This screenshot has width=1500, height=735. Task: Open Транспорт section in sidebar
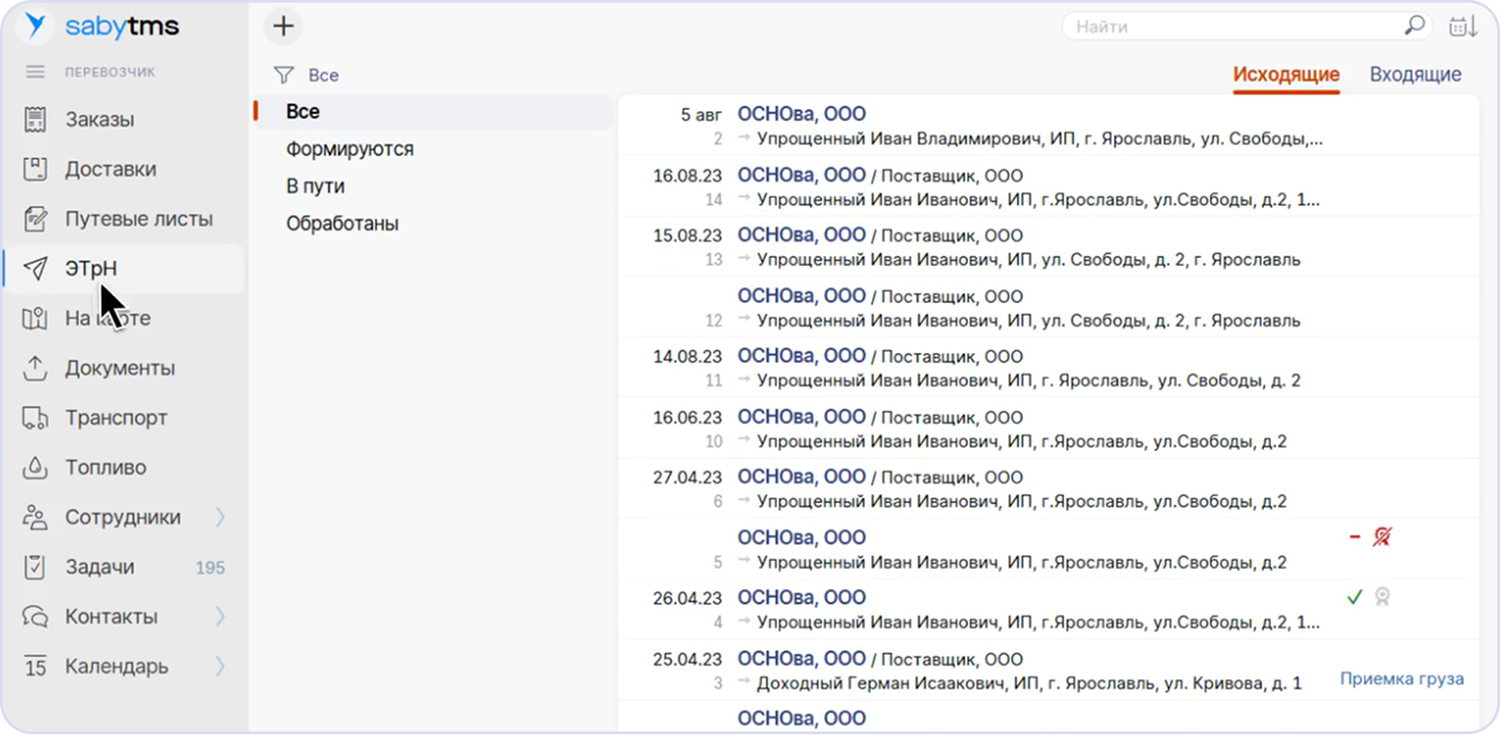[116, 418]
